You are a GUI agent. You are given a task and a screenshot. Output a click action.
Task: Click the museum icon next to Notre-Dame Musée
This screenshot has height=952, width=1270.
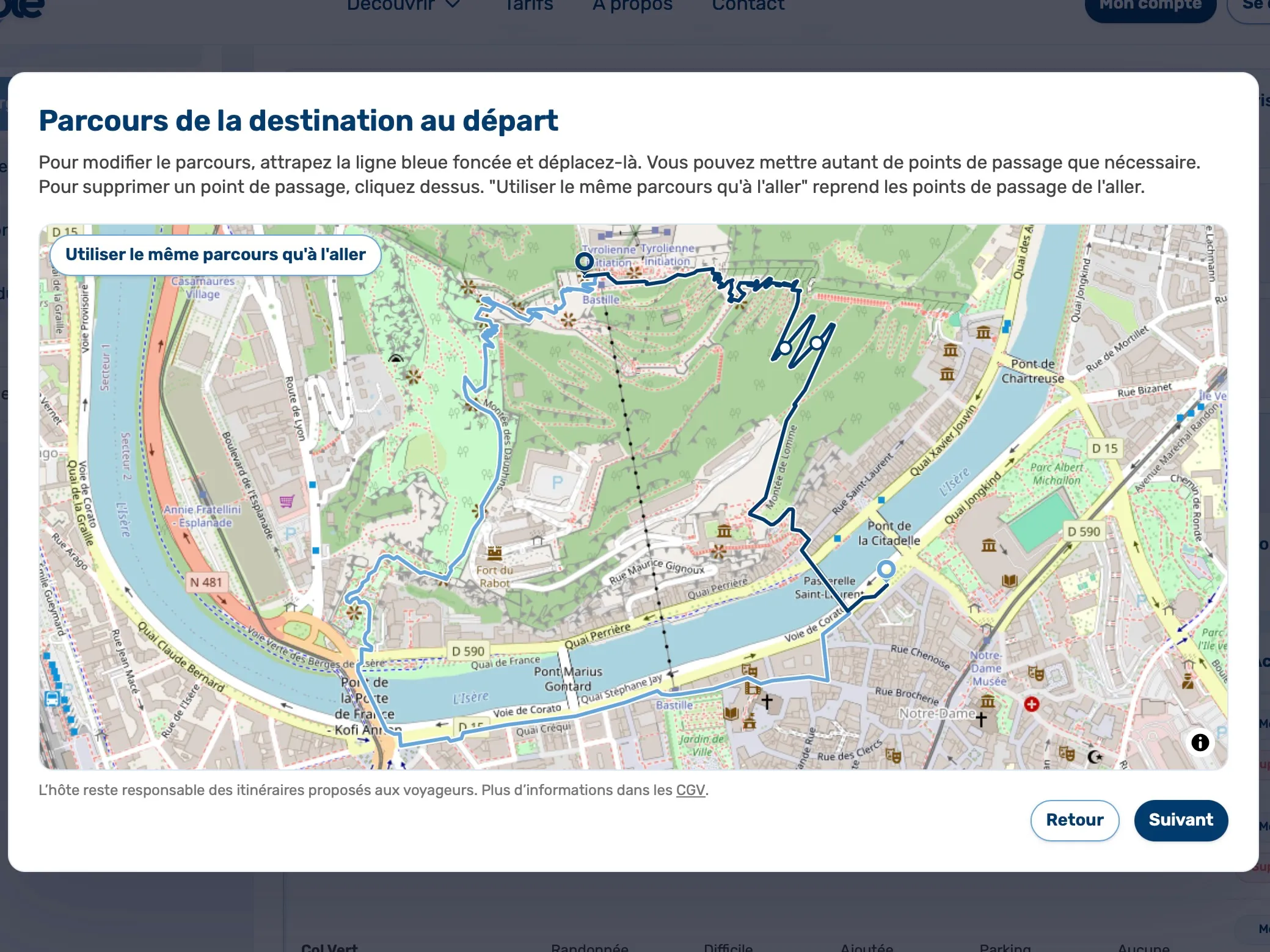[987, 701]
